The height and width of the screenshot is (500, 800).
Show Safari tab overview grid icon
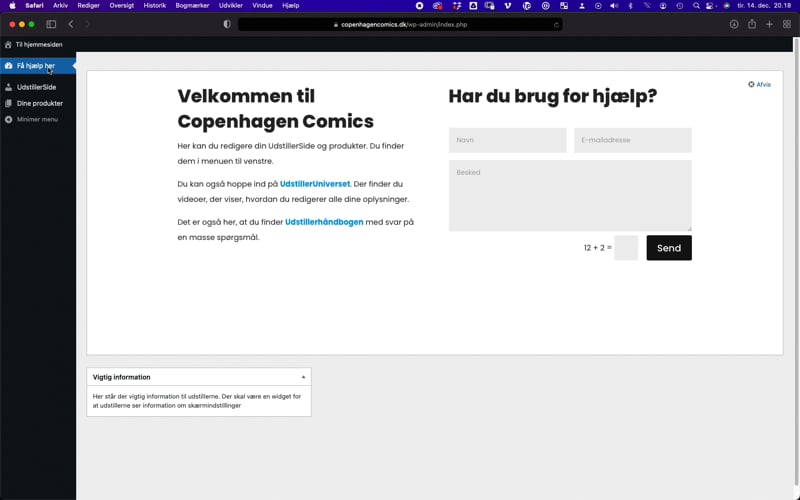point(787,24)
